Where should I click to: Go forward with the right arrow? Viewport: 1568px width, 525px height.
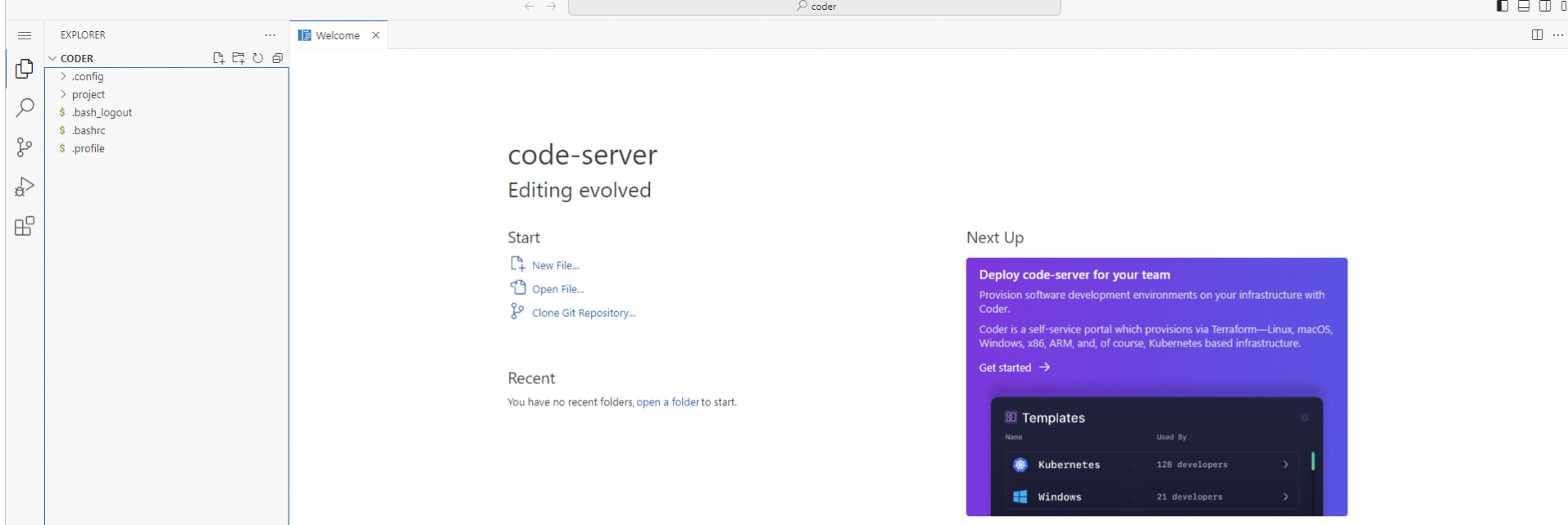tap(551, 7)
